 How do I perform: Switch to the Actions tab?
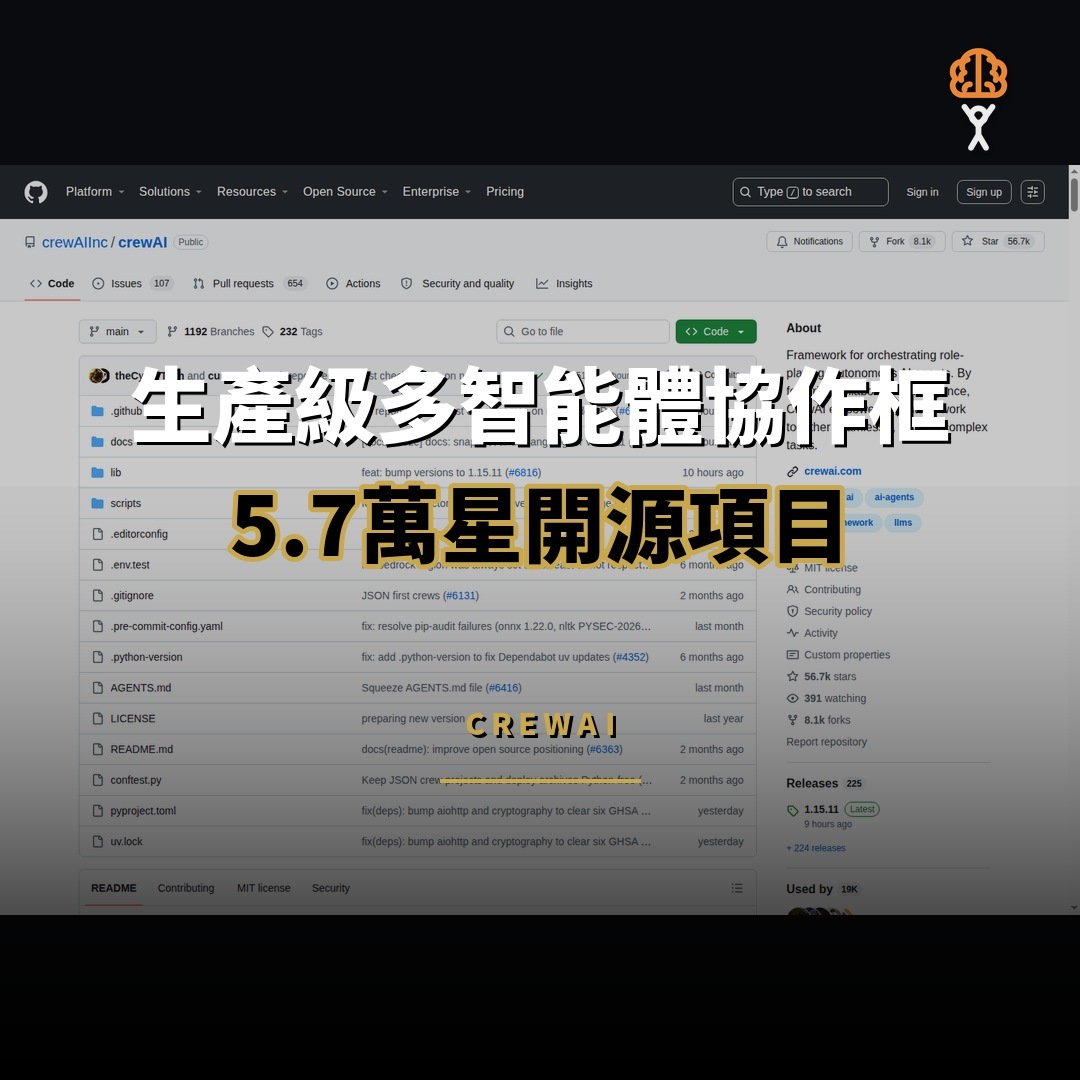point(353,284)
